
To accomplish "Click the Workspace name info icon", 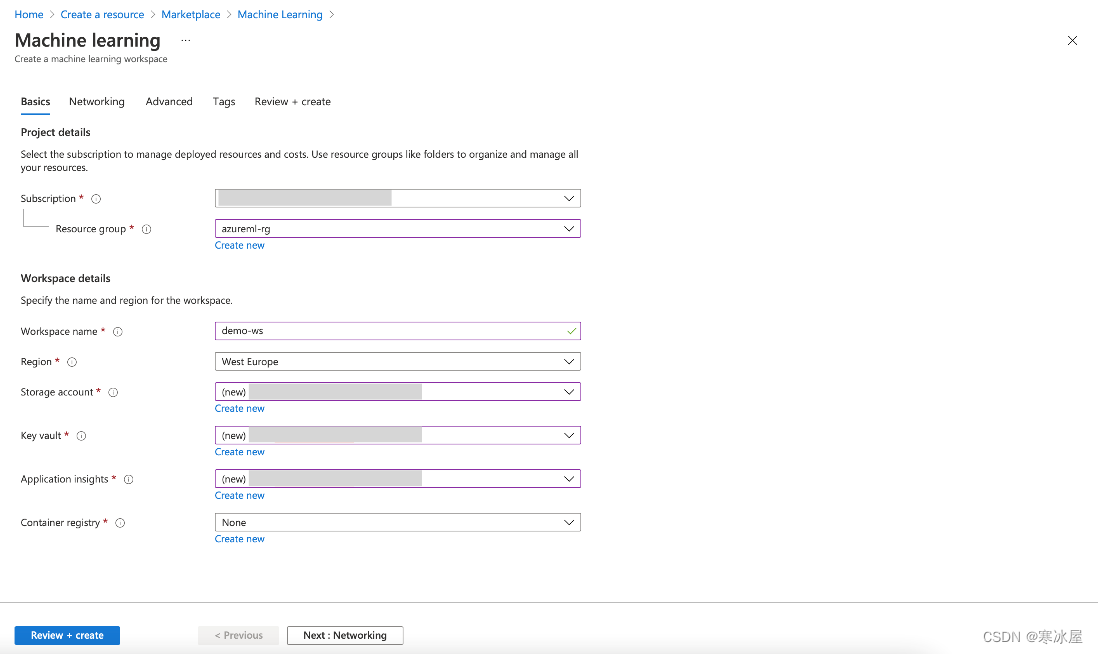I will pyautogui.click(x=118, y=332).
